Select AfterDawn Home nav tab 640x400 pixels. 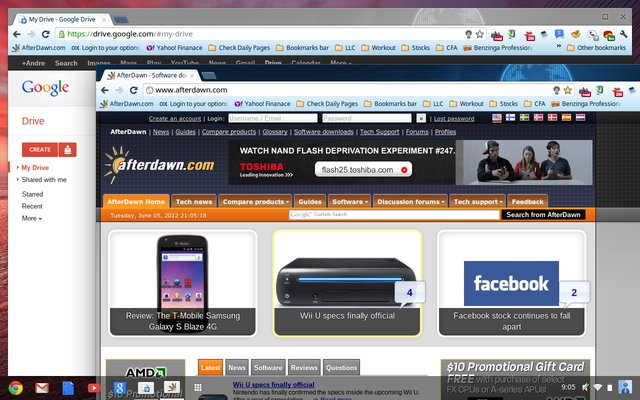click(136, 202)
